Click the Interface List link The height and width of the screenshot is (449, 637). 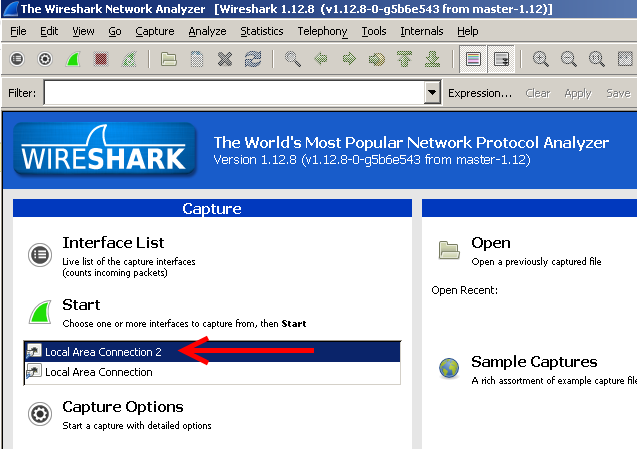[113, 243]
